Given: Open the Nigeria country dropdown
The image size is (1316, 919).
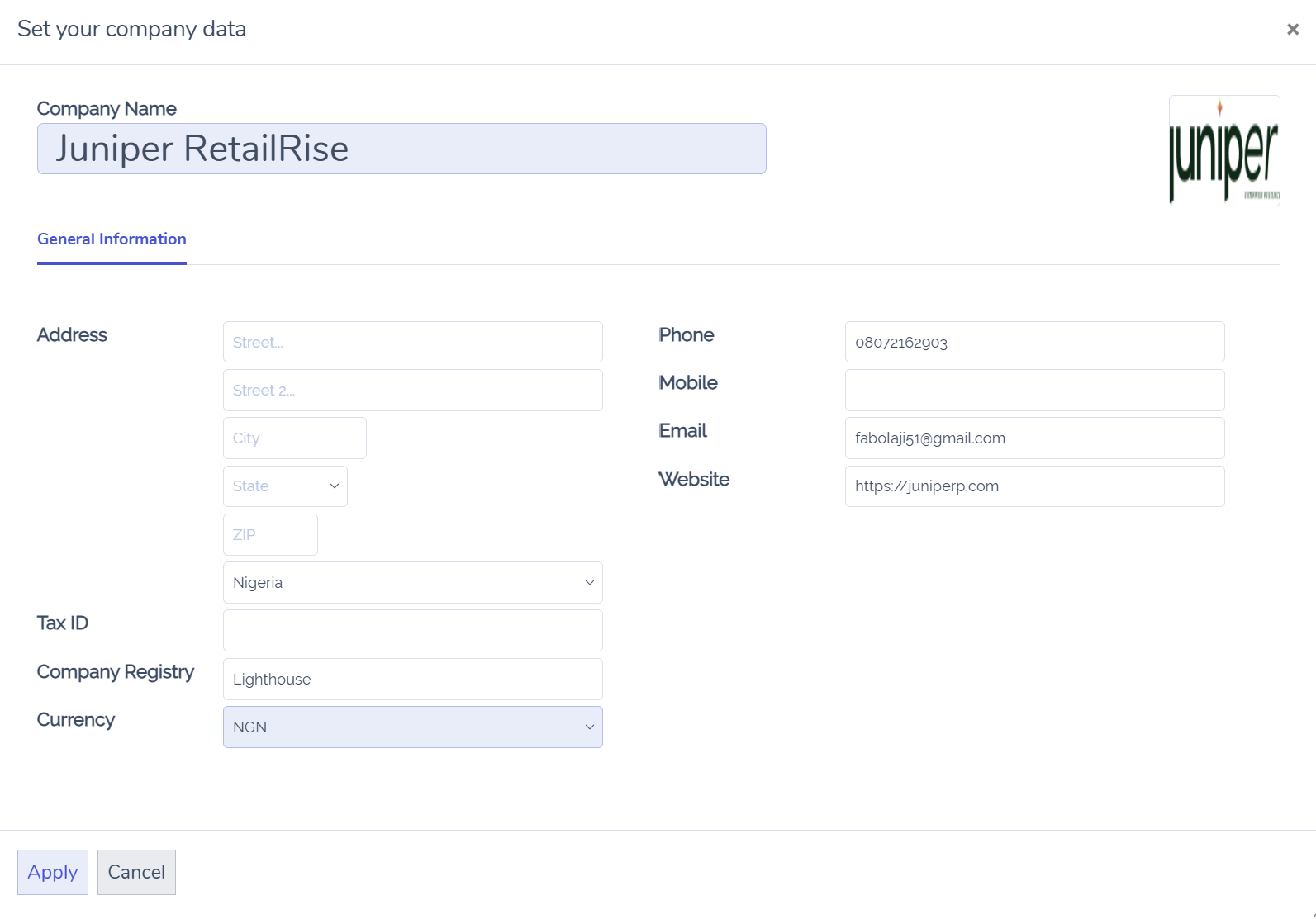Looking at the screenshot, I should tap(413, 583).
